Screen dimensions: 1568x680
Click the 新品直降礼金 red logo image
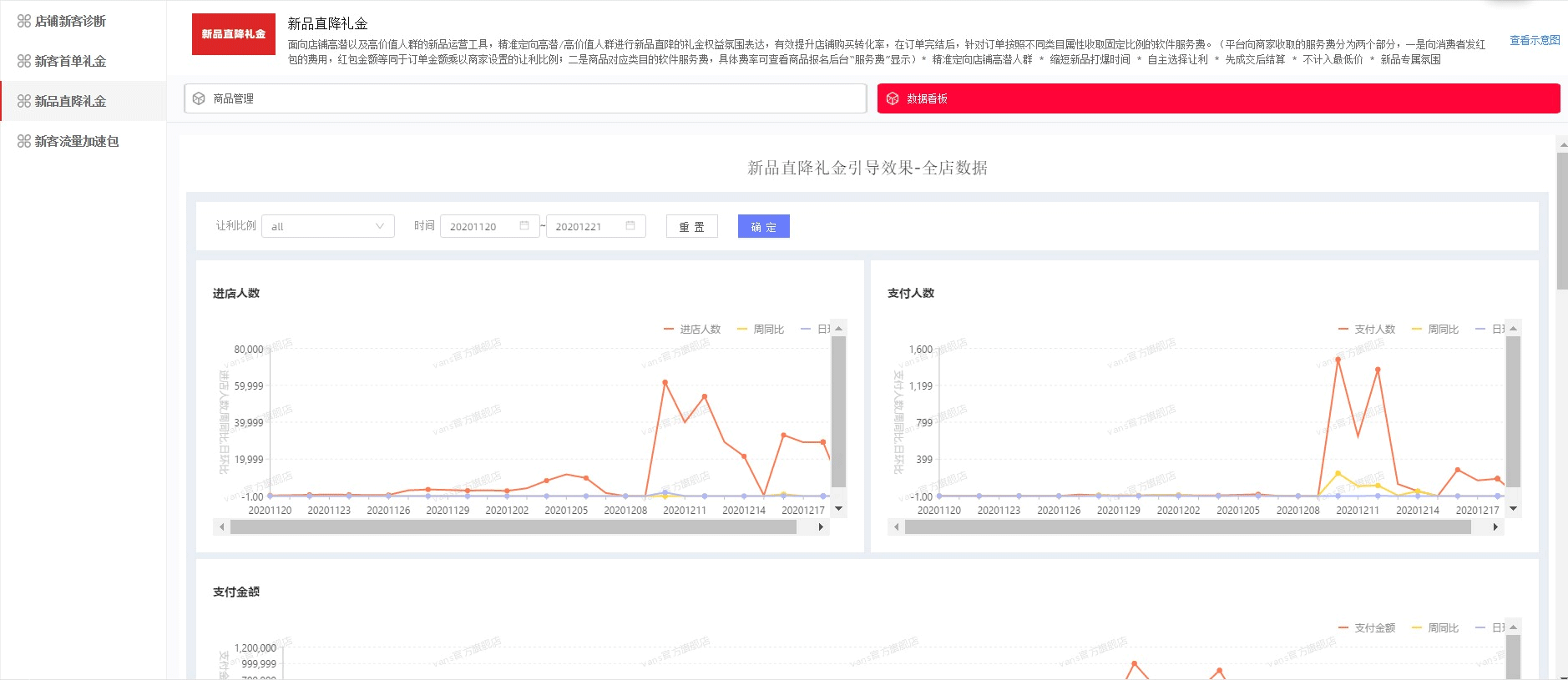coord(233,34)
